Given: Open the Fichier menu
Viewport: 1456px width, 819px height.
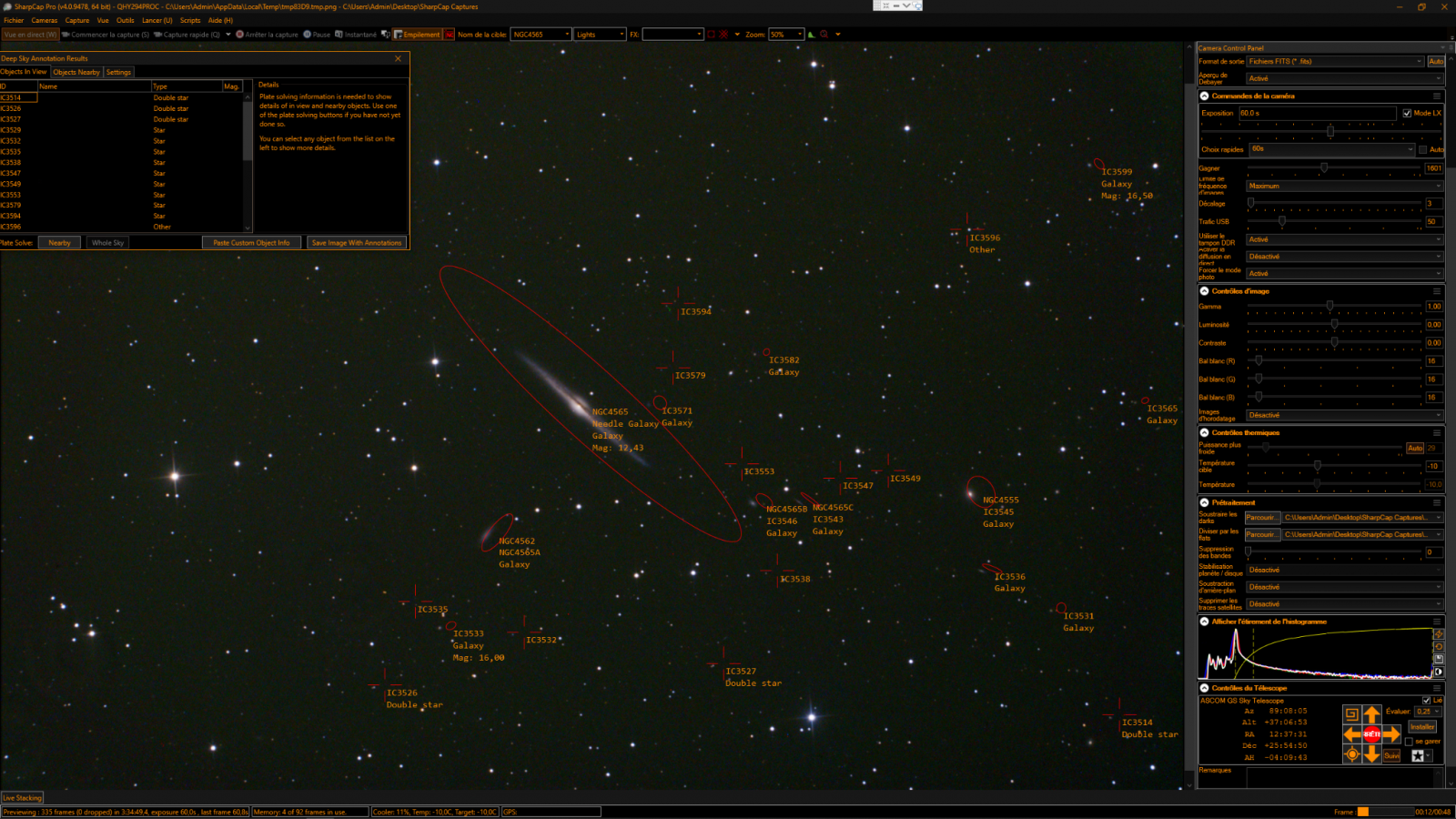Looking at the screenshot, I should pyautogui.click(x=14, y=20).
